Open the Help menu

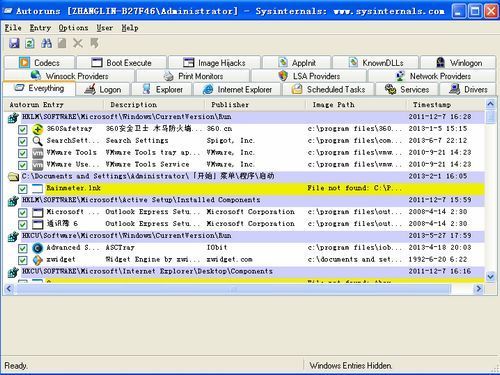coord(130,28)
